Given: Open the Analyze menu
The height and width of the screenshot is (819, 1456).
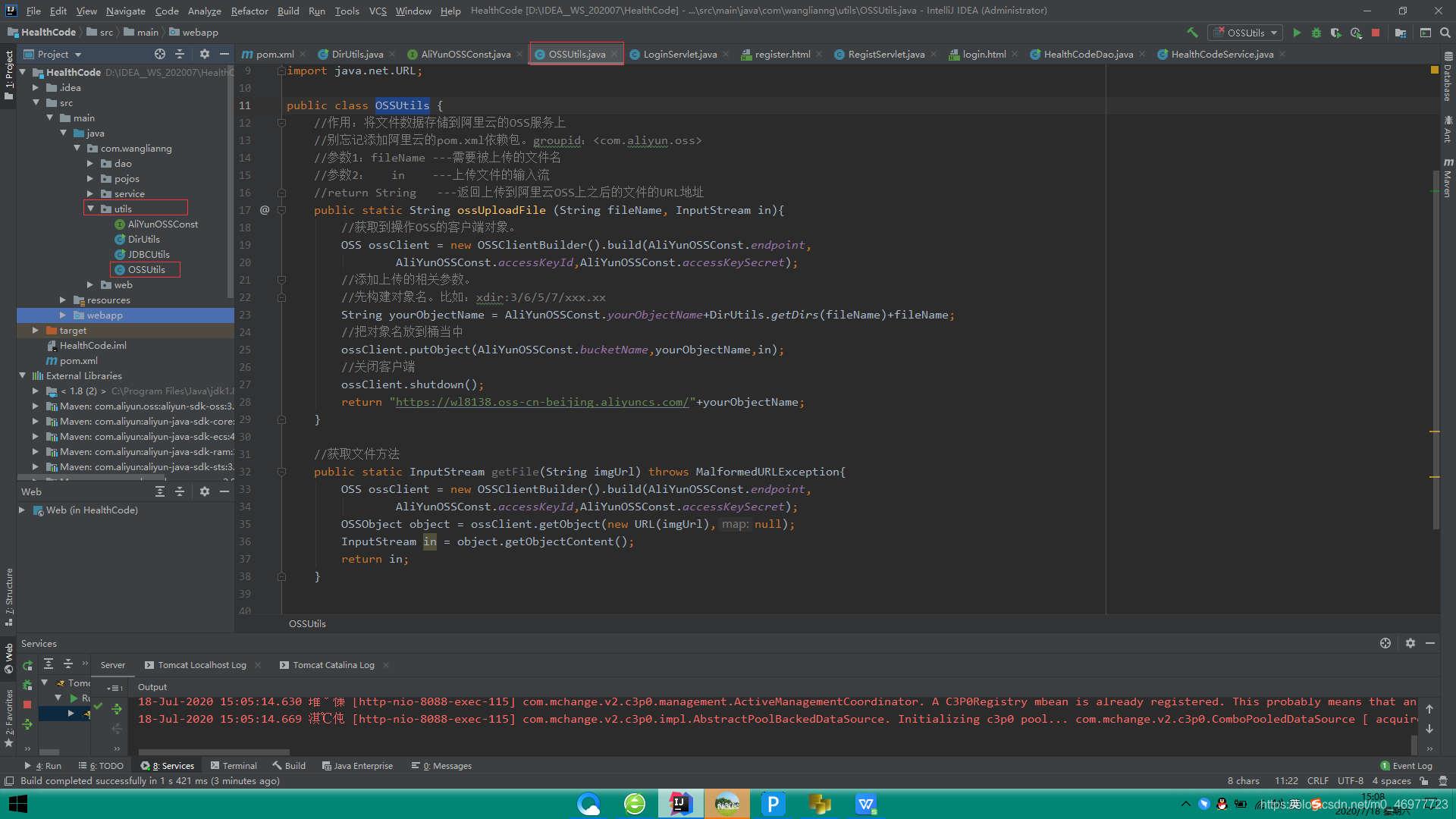Looking at the screenshot, I should [x=205, y=11].
